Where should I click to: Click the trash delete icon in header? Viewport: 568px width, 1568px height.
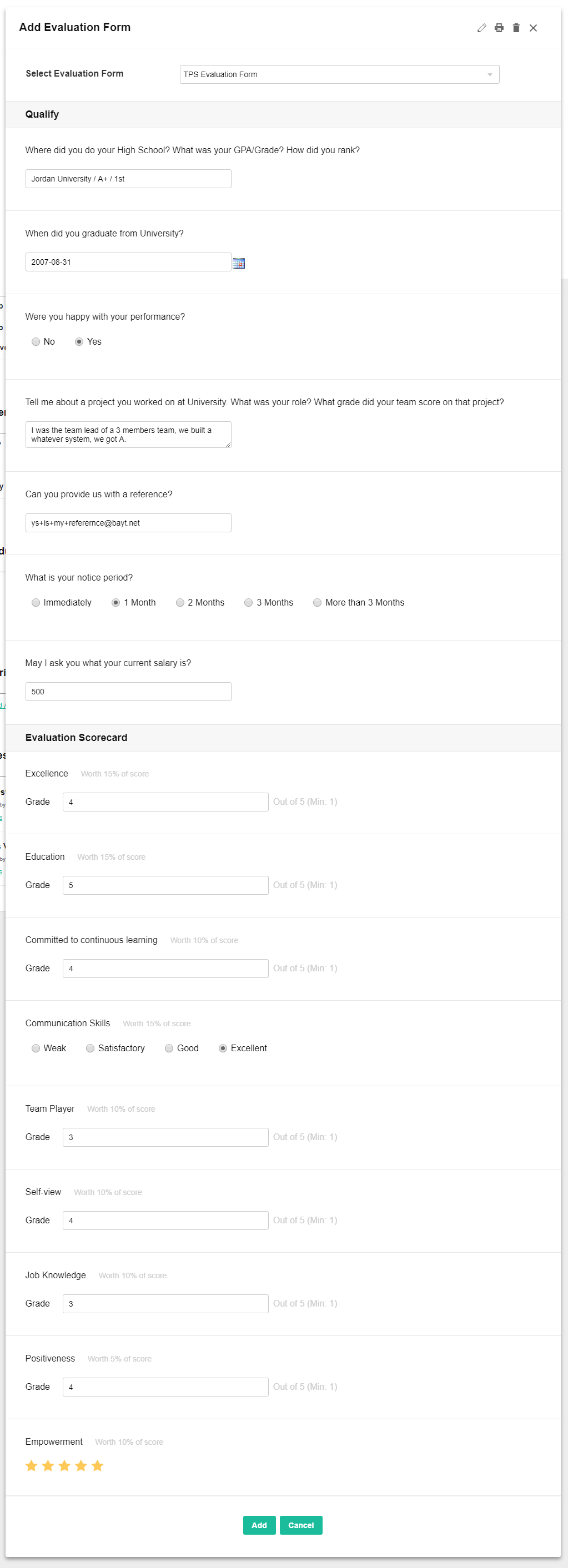pos(516,28)
